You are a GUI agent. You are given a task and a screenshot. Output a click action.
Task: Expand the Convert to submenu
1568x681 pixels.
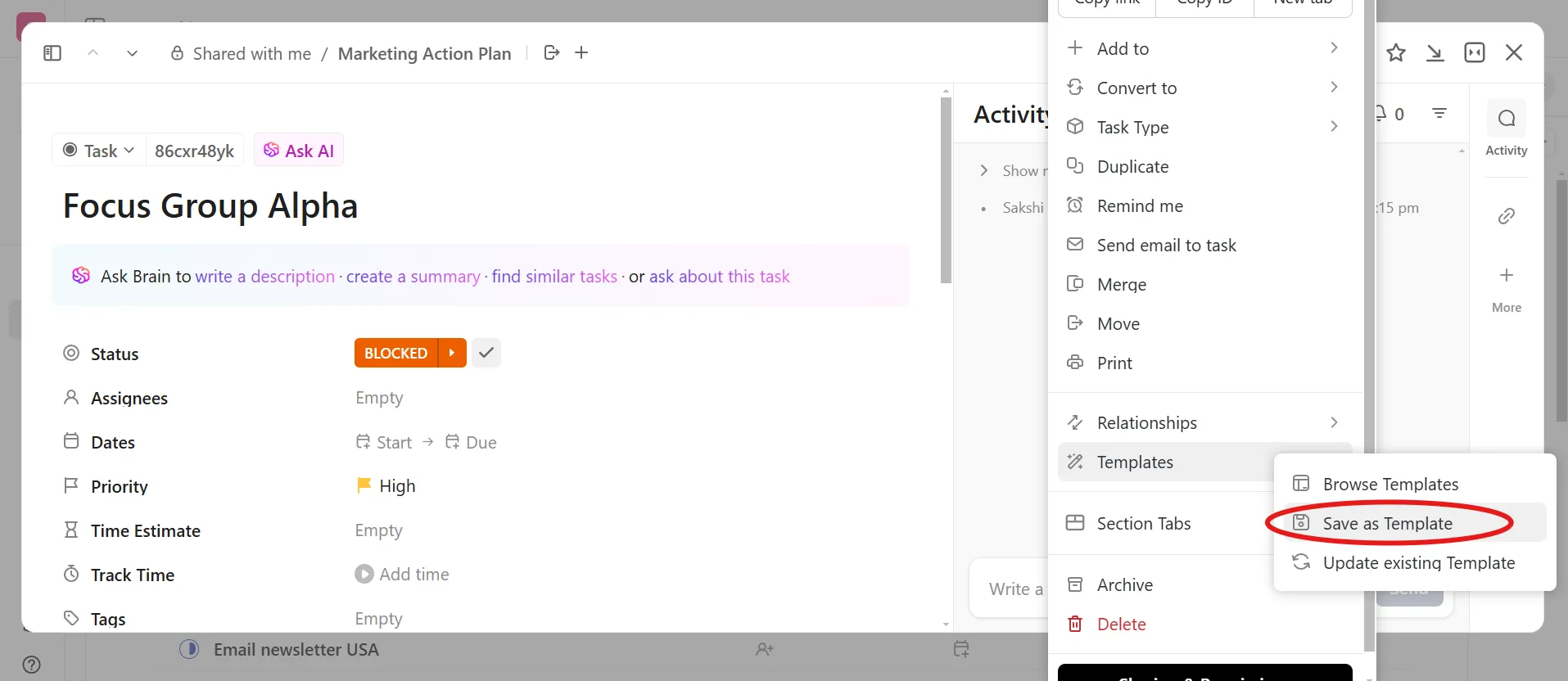(1204, 88)
